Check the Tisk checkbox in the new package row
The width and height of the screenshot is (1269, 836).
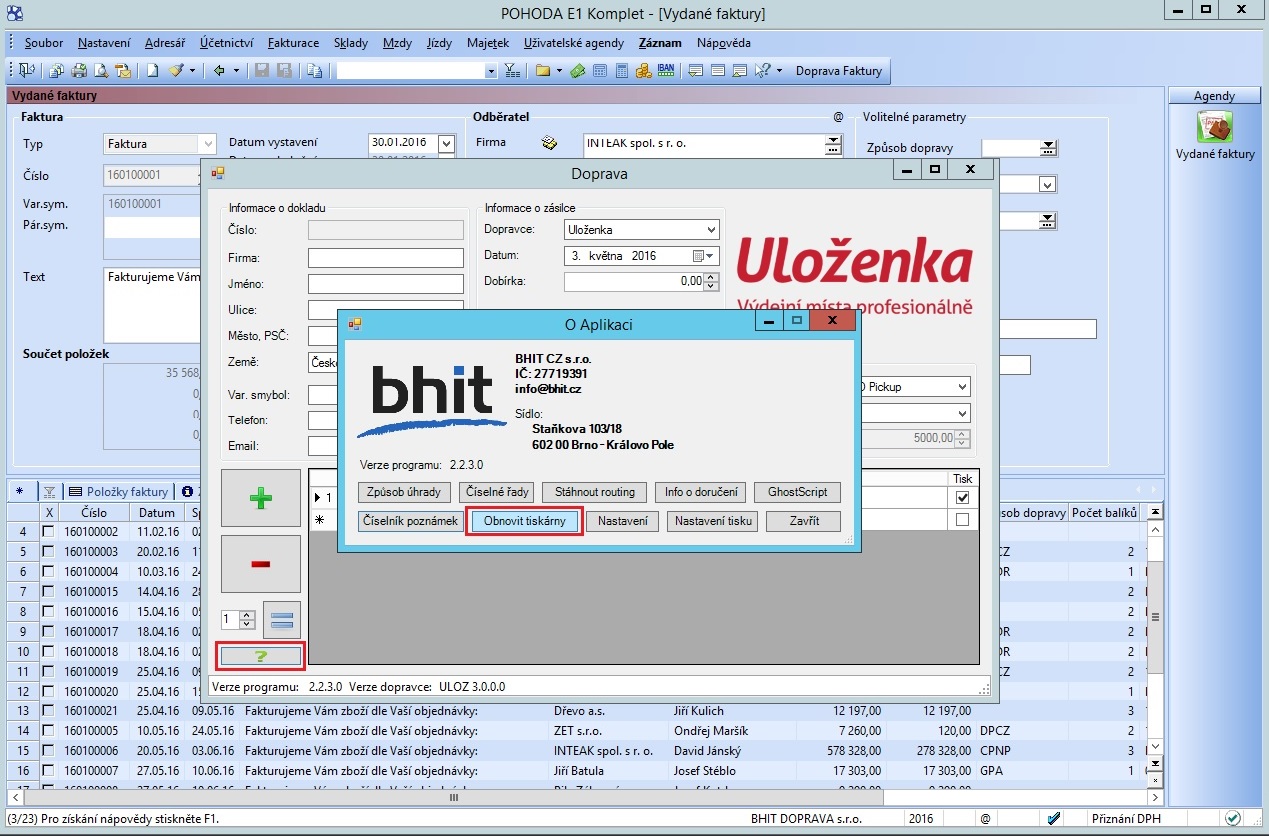pos(962,520)
